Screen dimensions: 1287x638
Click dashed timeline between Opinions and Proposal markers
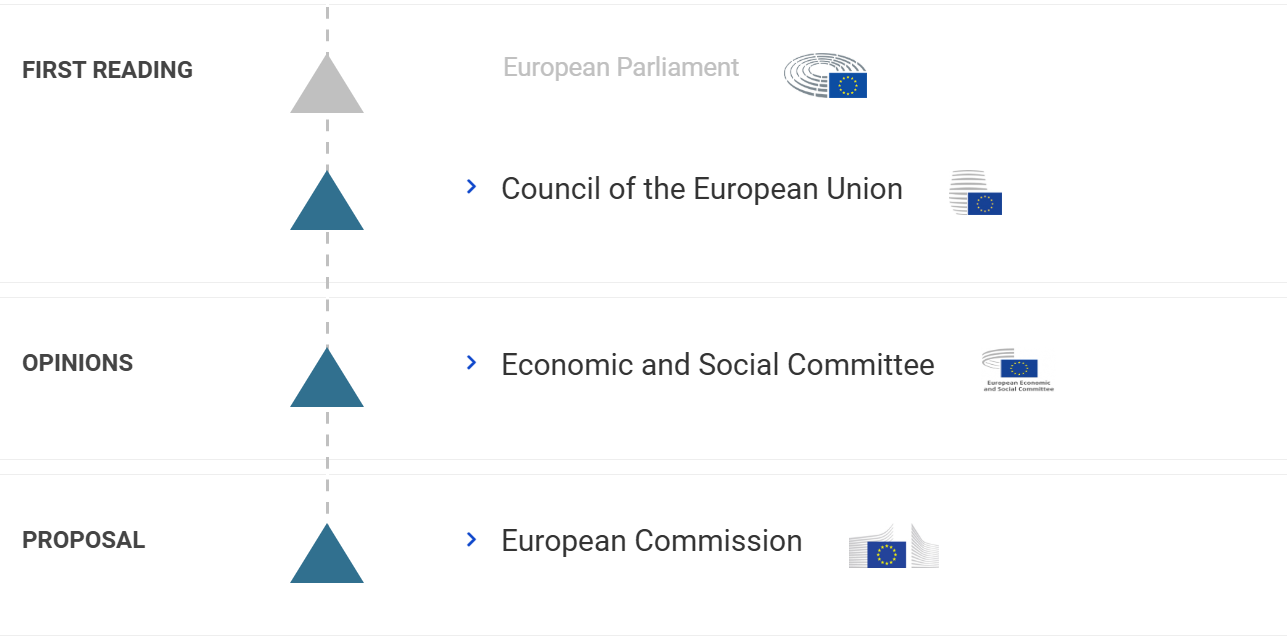327,465
